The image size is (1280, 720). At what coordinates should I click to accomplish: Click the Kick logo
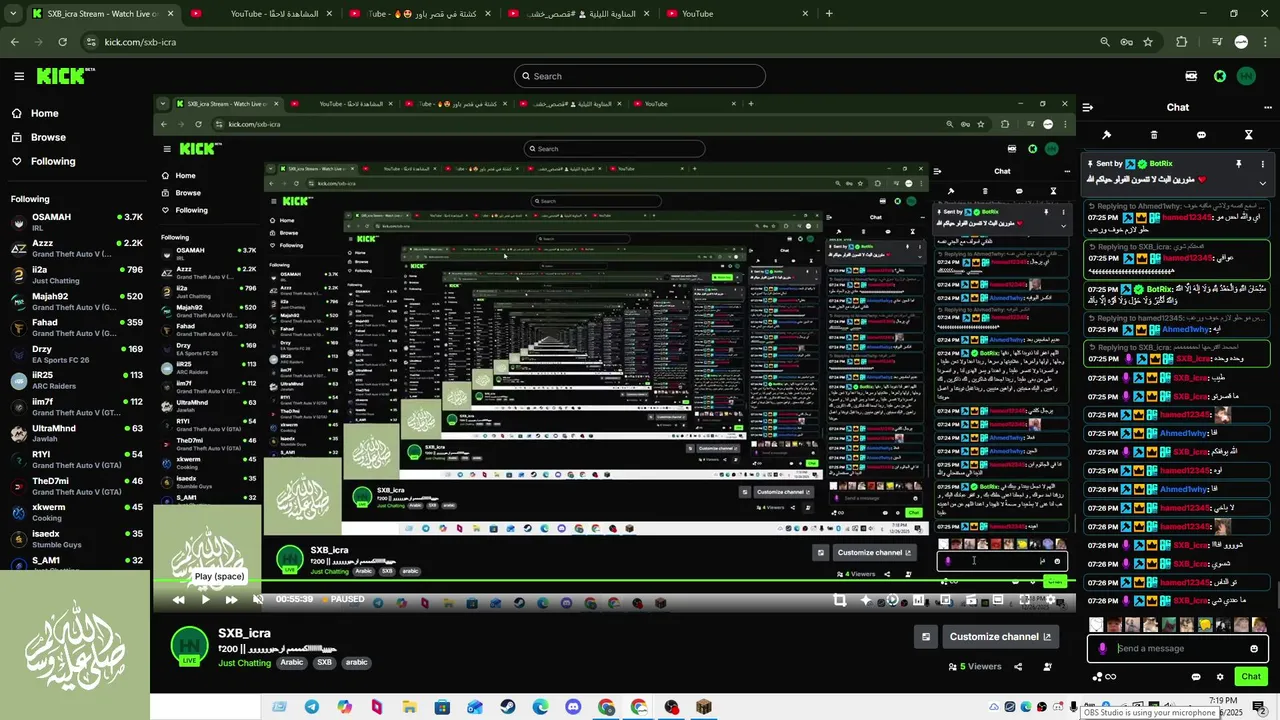tap(65, 76)
